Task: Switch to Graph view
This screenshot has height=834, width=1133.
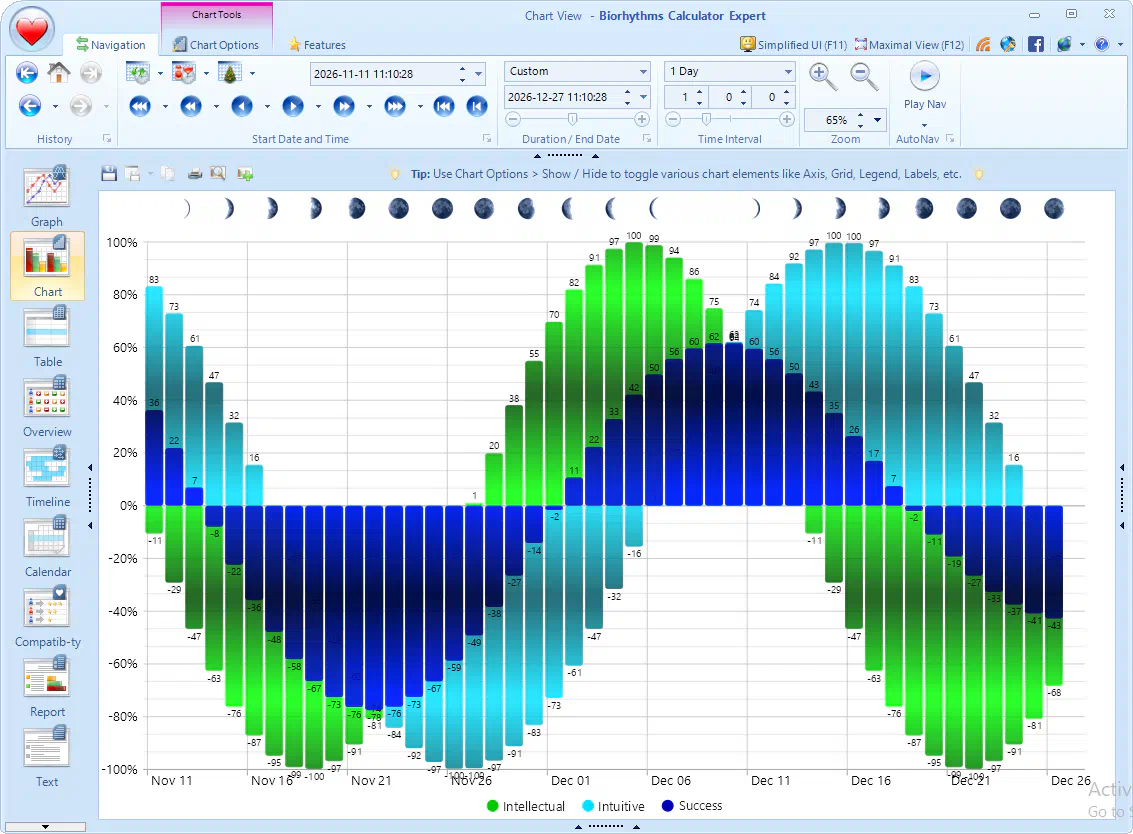Action: [x=47, y=196]
